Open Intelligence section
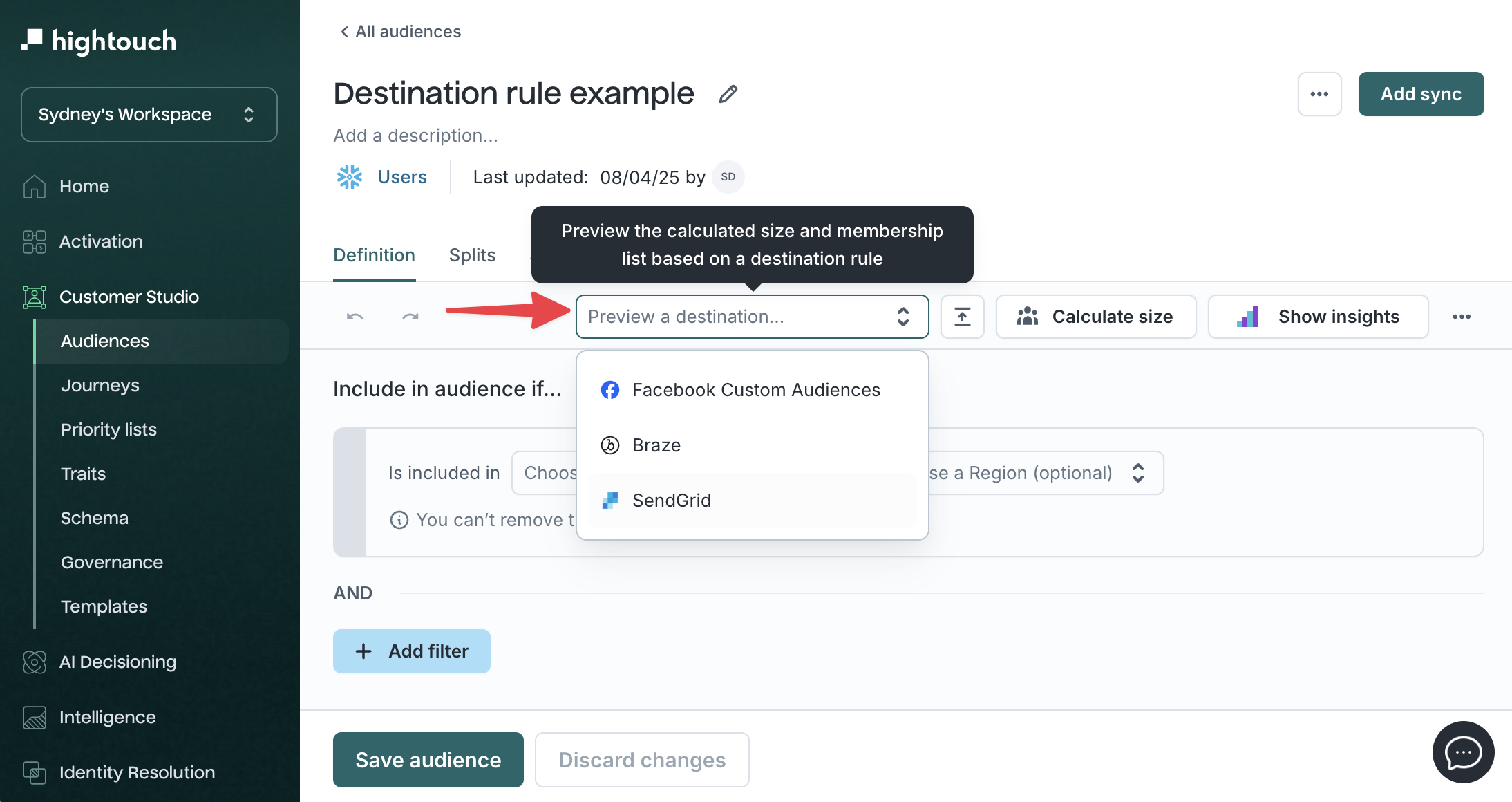 pyautogui.click(x=107, y=717)
